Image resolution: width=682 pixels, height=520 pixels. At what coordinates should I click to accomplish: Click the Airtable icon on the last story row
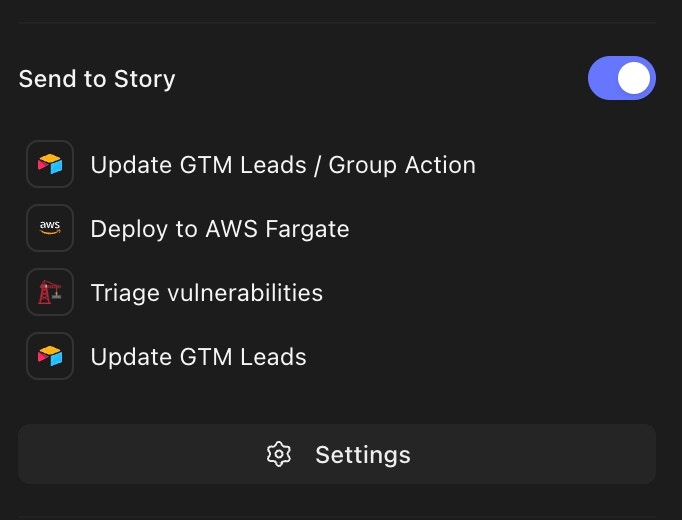click(50, 356)
